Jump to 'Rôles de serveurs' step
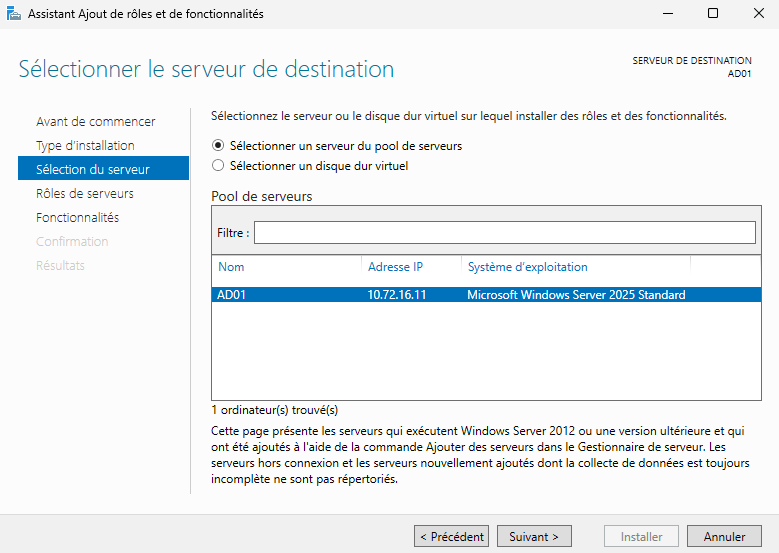The height and width of the screenshot is (553, 779). (x=85, y=194)
